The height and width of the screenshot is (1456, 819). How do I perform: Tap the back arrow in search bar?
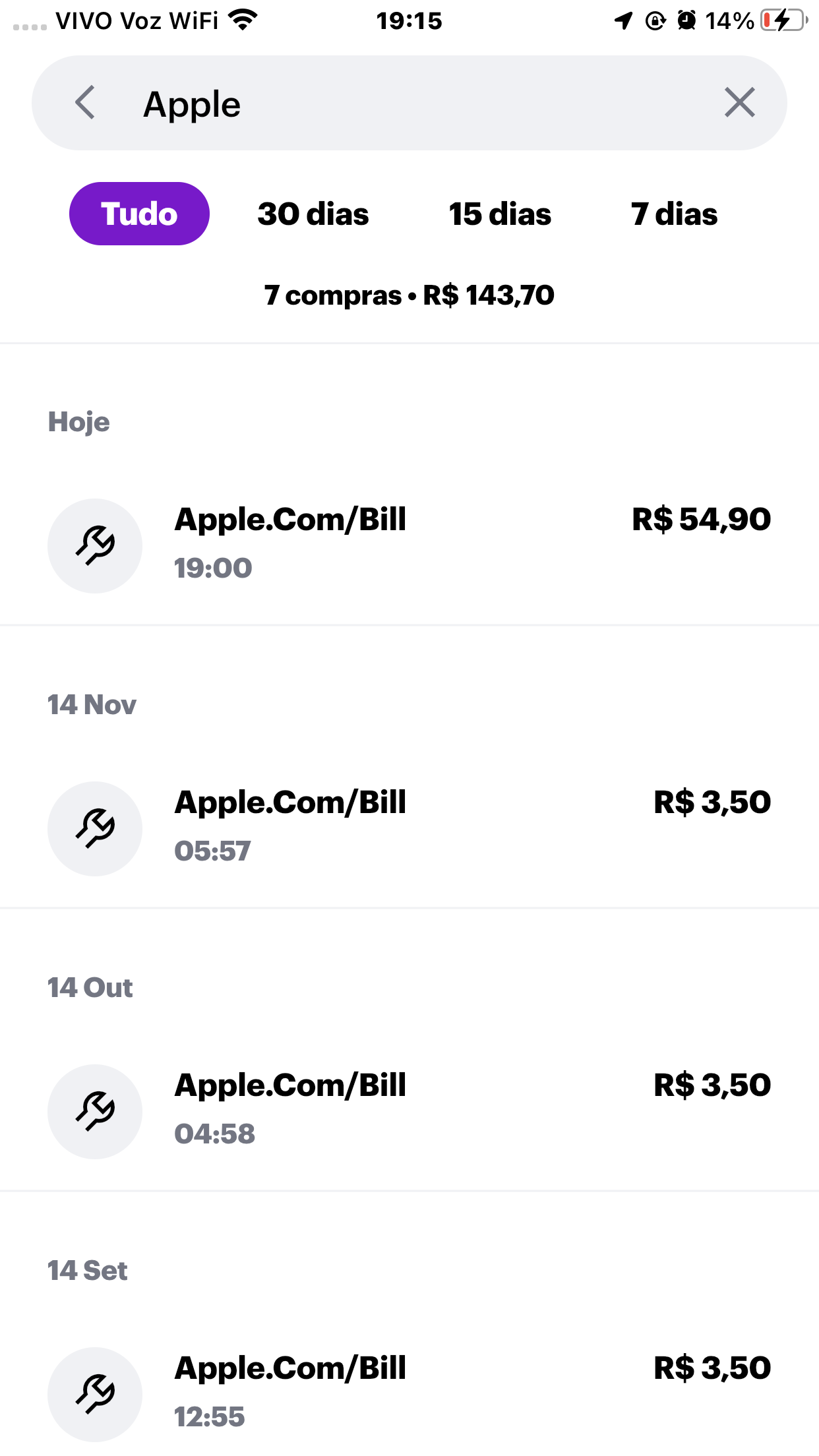pos(85,103)
